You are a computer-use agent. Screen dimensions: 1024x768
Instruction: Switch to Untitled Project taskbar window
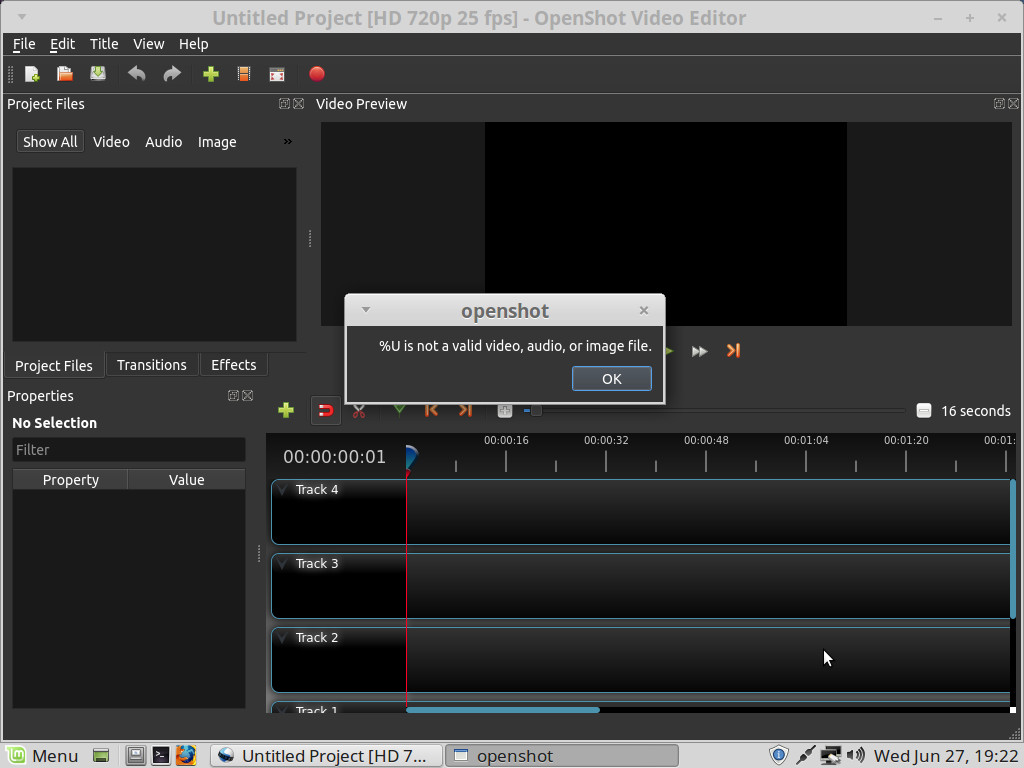tap(326, 756)
